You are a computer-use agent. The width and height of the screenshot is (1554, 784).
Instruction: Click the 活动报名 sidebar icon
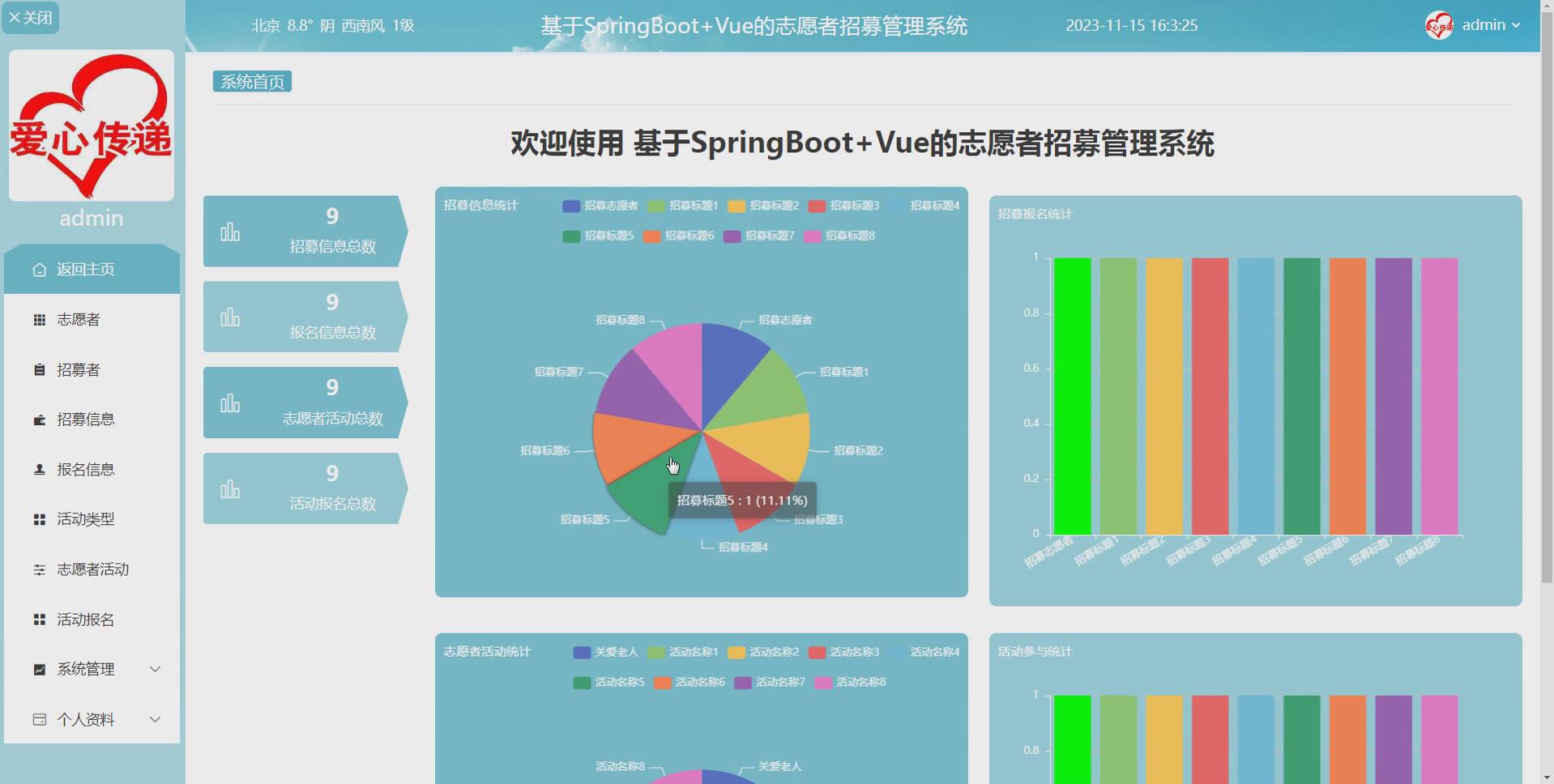[38, 620]
